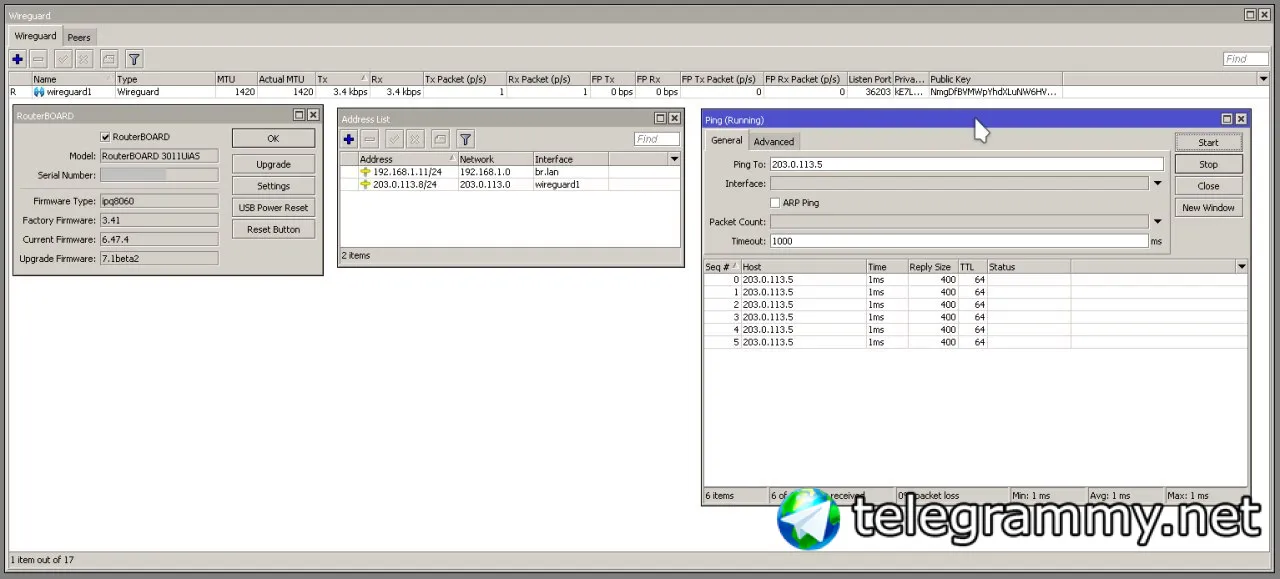Add new address in Address List toolbar
Screen dimensions: 1280x579
click(349, 139)
